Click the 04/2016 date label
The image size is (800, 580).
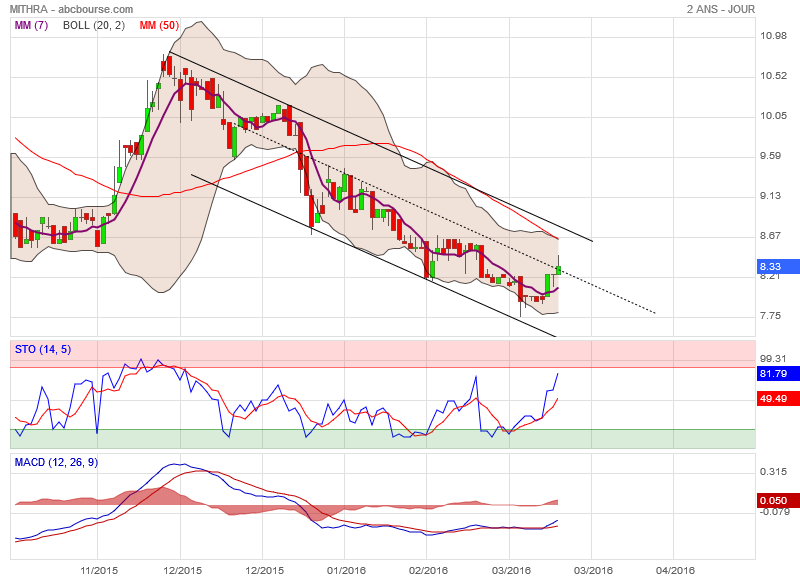click(676, 570)
